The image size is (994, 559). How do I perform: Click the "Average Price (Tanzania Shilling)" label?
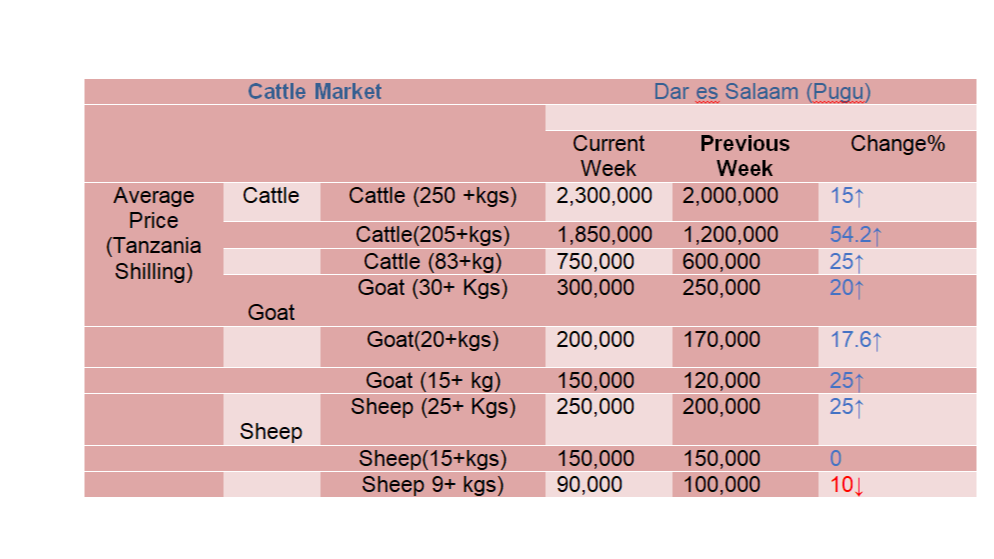pos(153,233)
